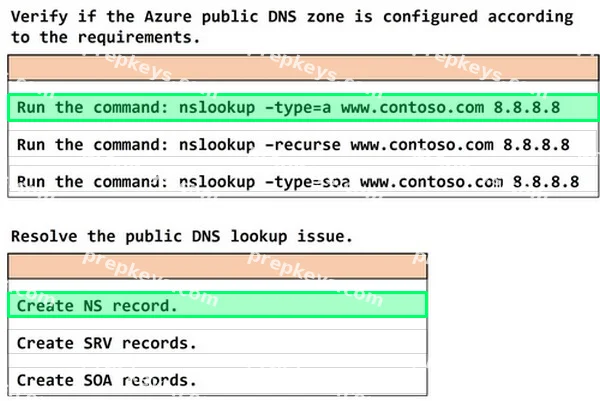Click the highlighted green NS record row
This screenshot has width=600, height=401.
pos(217,305)
